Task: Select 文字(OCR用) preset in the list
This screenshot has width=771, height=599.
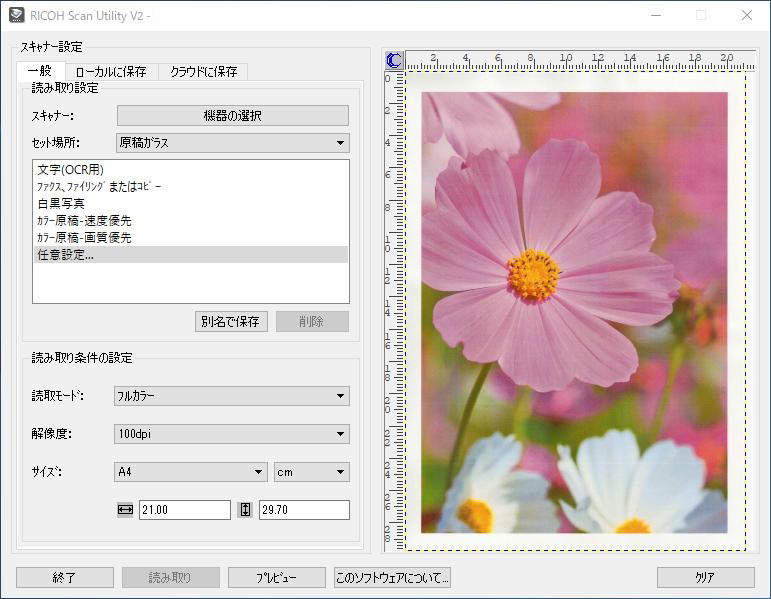Action: pyautogui.click(x=70, y=170)
